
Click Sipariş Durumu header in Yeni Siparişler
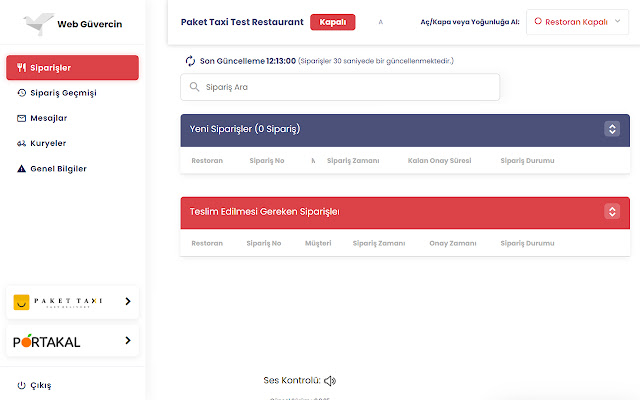(527, 161)
